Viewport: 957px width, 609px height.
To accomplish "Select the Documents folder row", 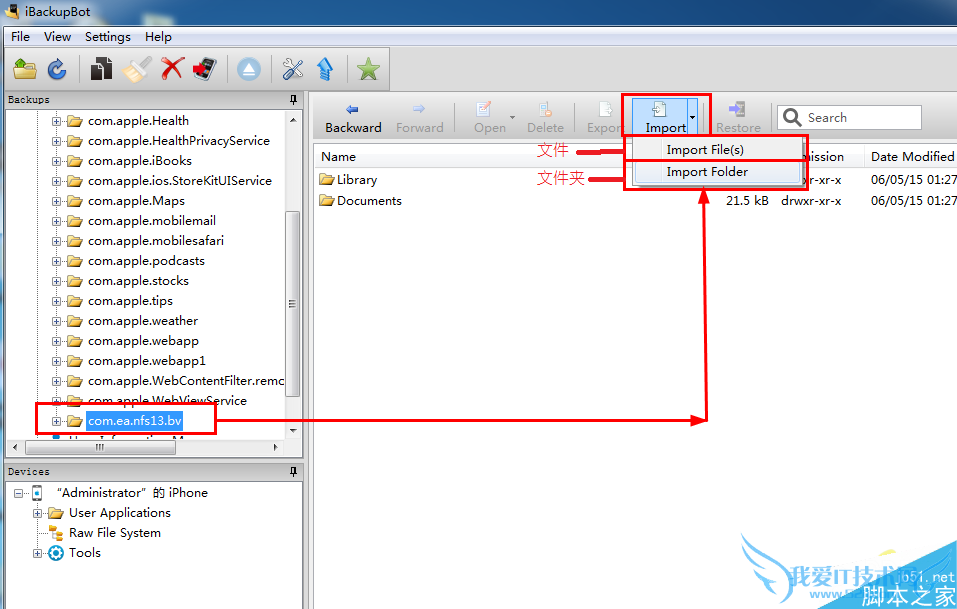I will [x=635, y=201].
